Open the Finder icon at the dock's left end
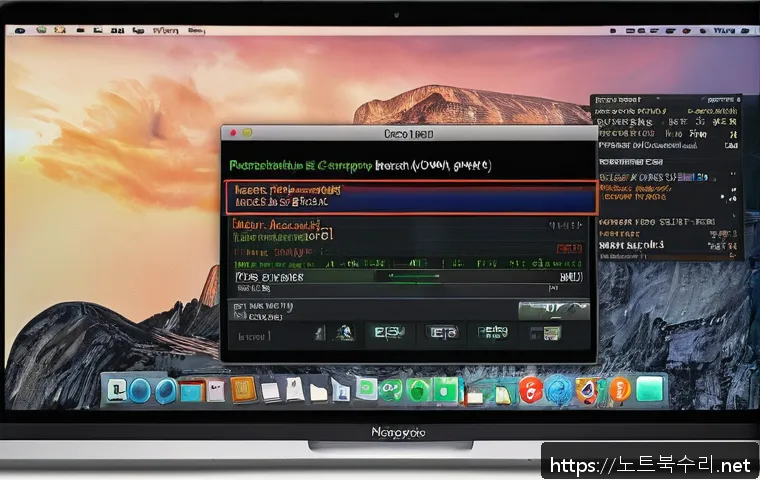The image size is (760, 480). (x=117, y=389)
